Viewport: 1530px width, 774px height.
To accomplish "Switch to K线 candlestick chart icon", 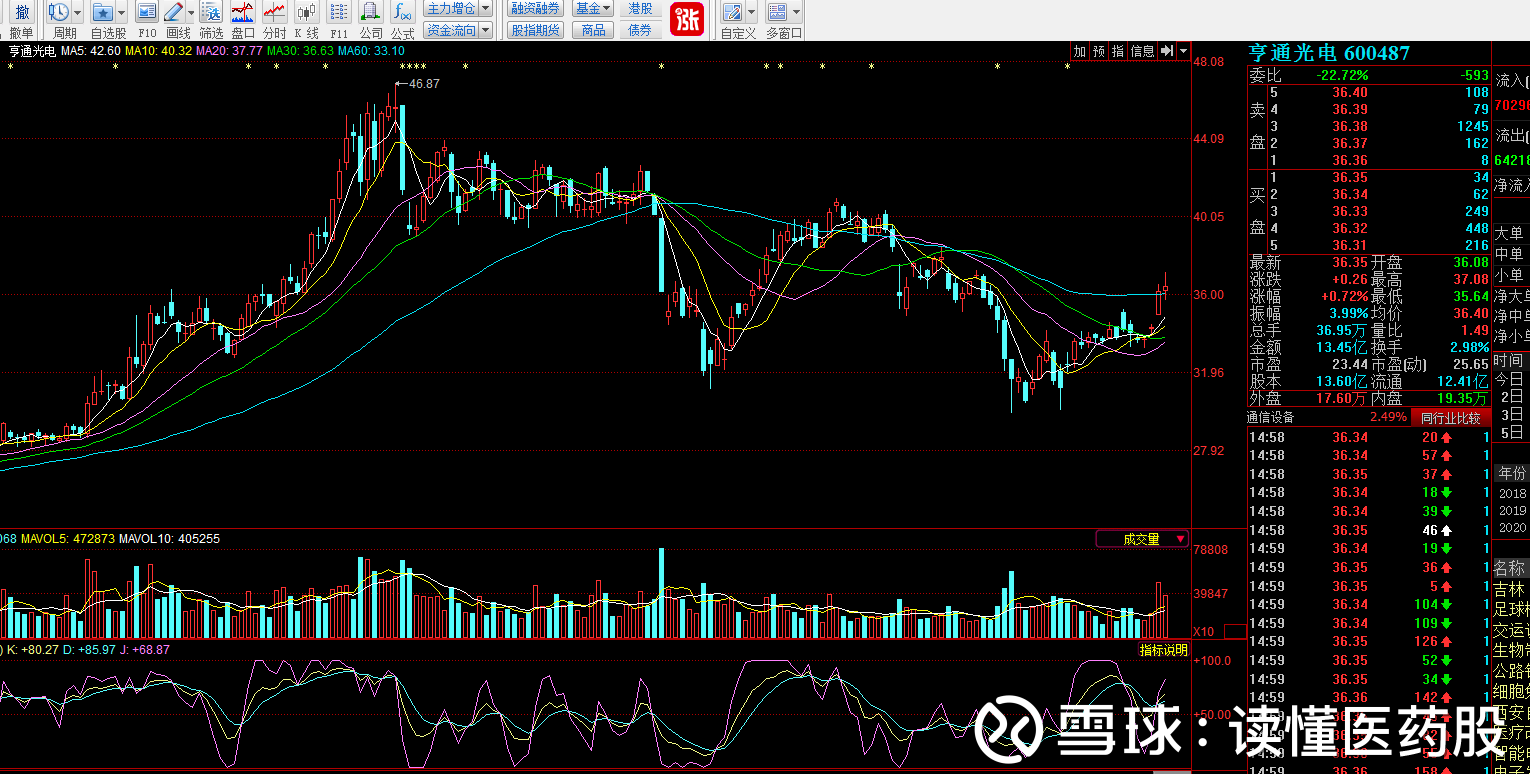I will click(x=306, y=12).
